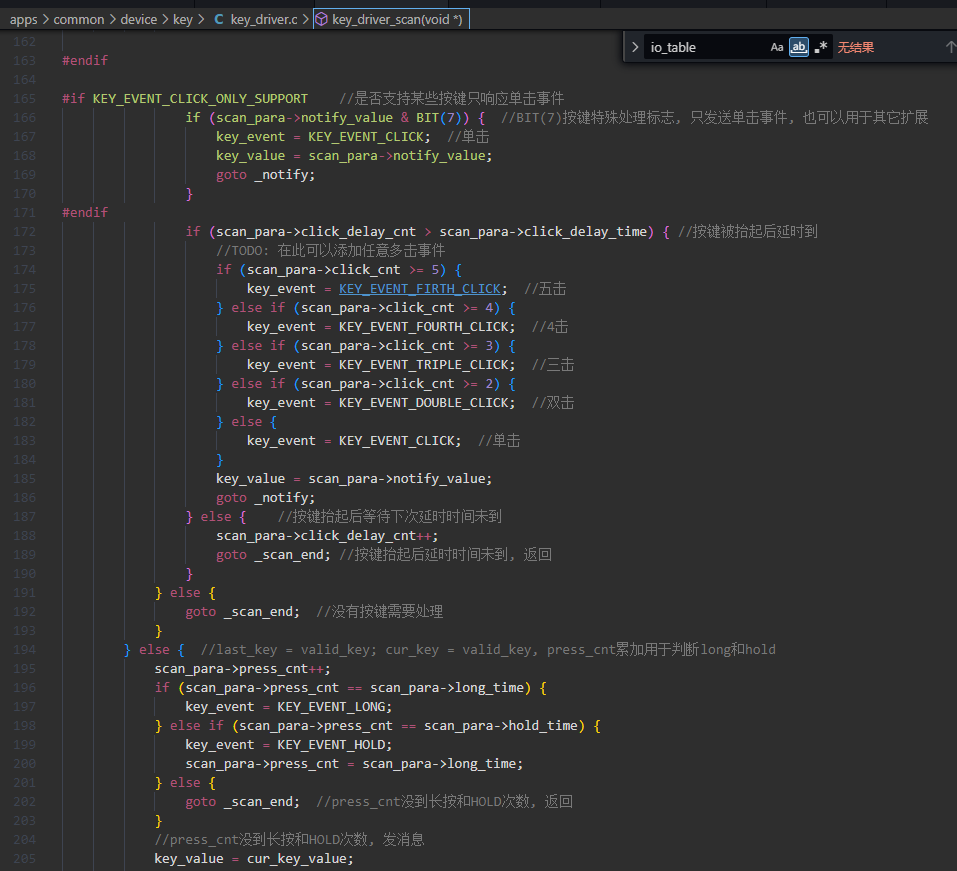957x871 pixels.
Task: Click the //TODO comment about multi-click events
Action: (331, 251)
